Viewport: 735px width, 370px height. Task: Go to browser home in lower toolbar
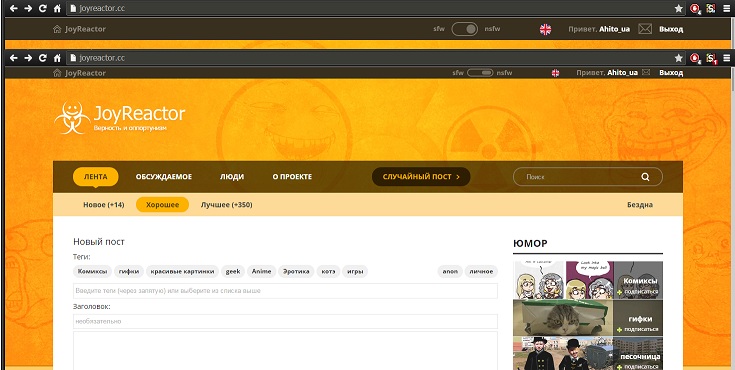[x=57, y=58]
